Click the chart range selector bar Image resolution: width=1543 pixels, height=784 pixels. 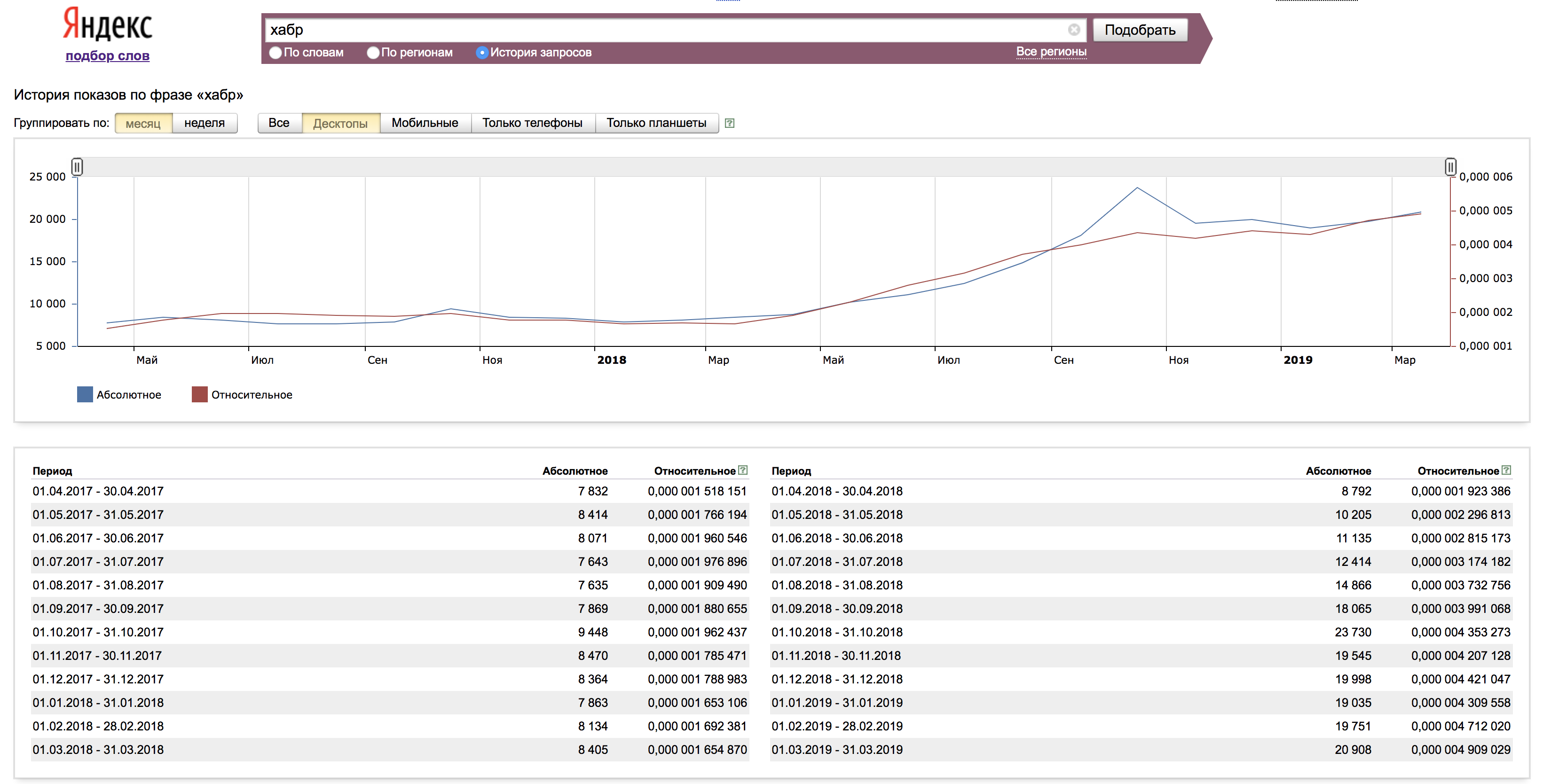[x=764, y=167]
